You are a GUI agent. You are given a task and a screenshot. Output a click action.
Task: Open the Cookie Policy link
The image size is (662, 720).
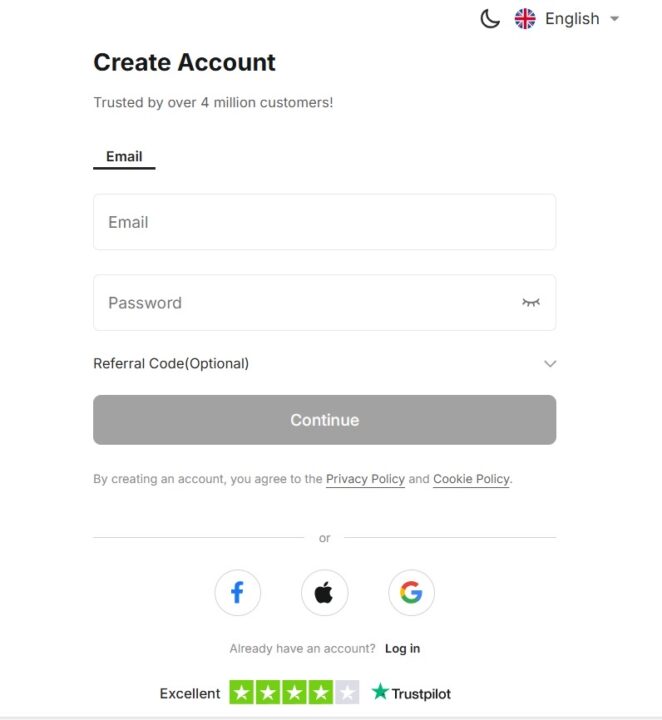pos(471,479)
